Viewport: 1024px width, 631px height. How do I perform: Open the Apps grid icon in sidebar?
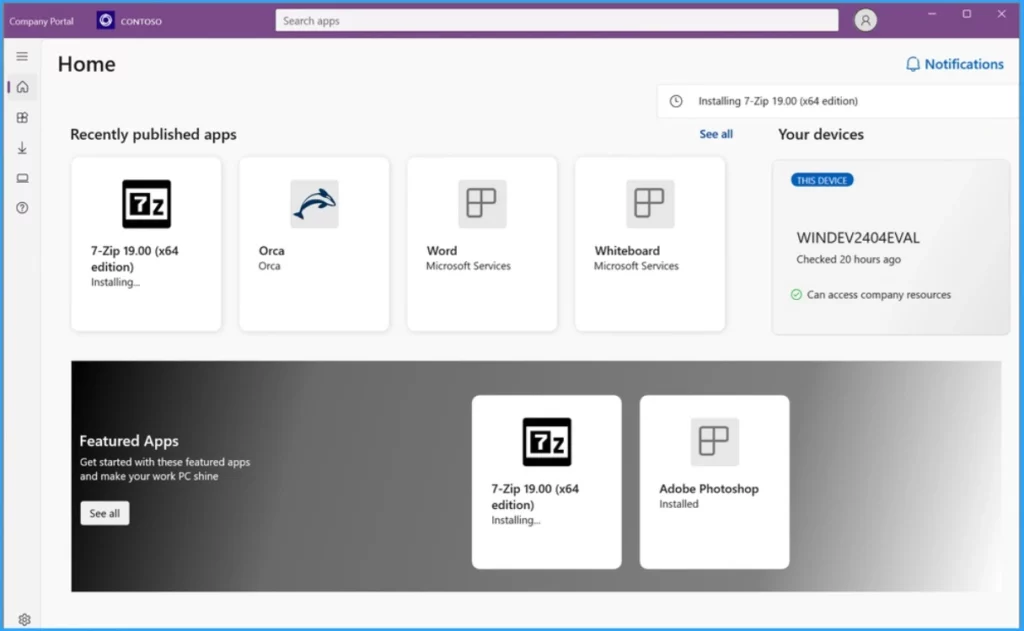click(22, 118)
